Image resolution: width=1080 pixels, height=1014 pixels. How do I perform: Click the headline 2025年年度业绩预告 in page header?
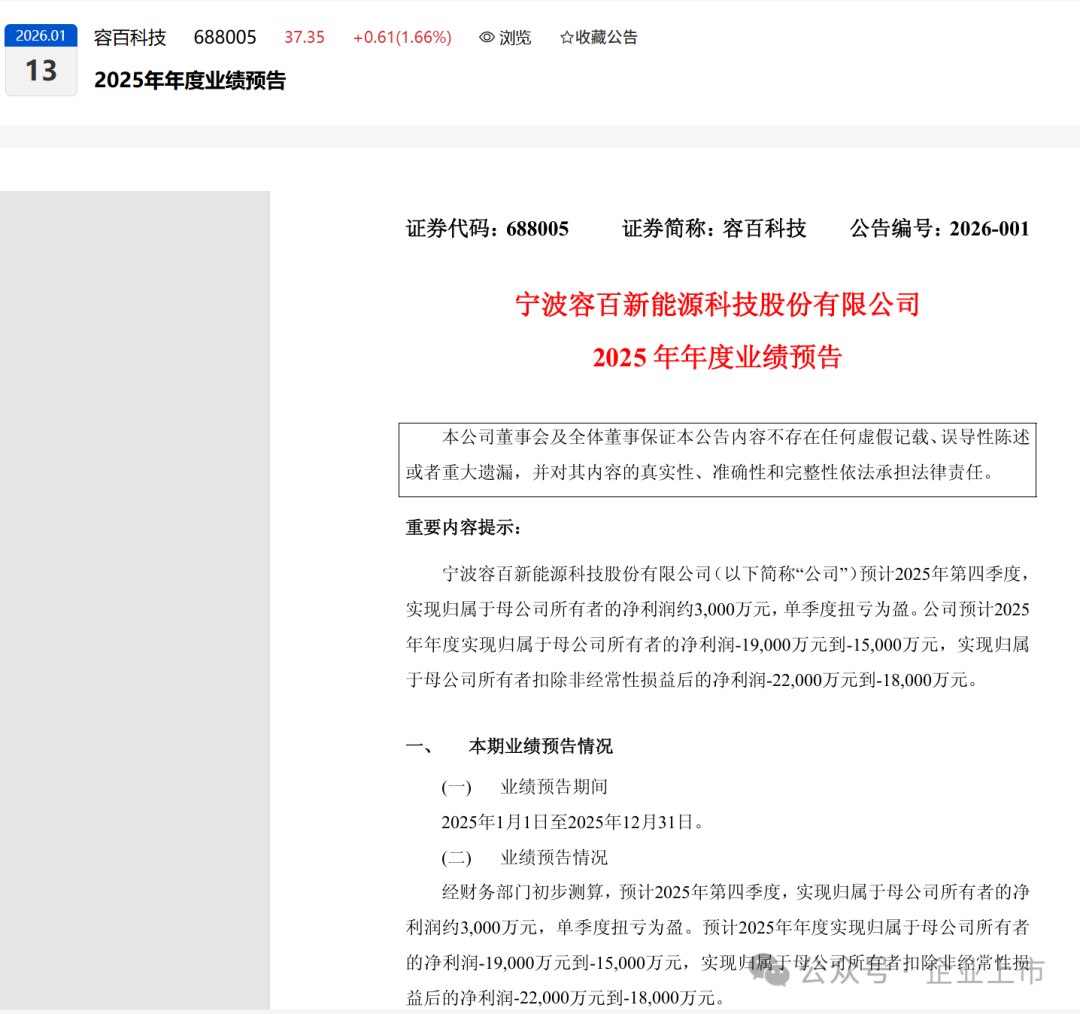pos(190,81)
